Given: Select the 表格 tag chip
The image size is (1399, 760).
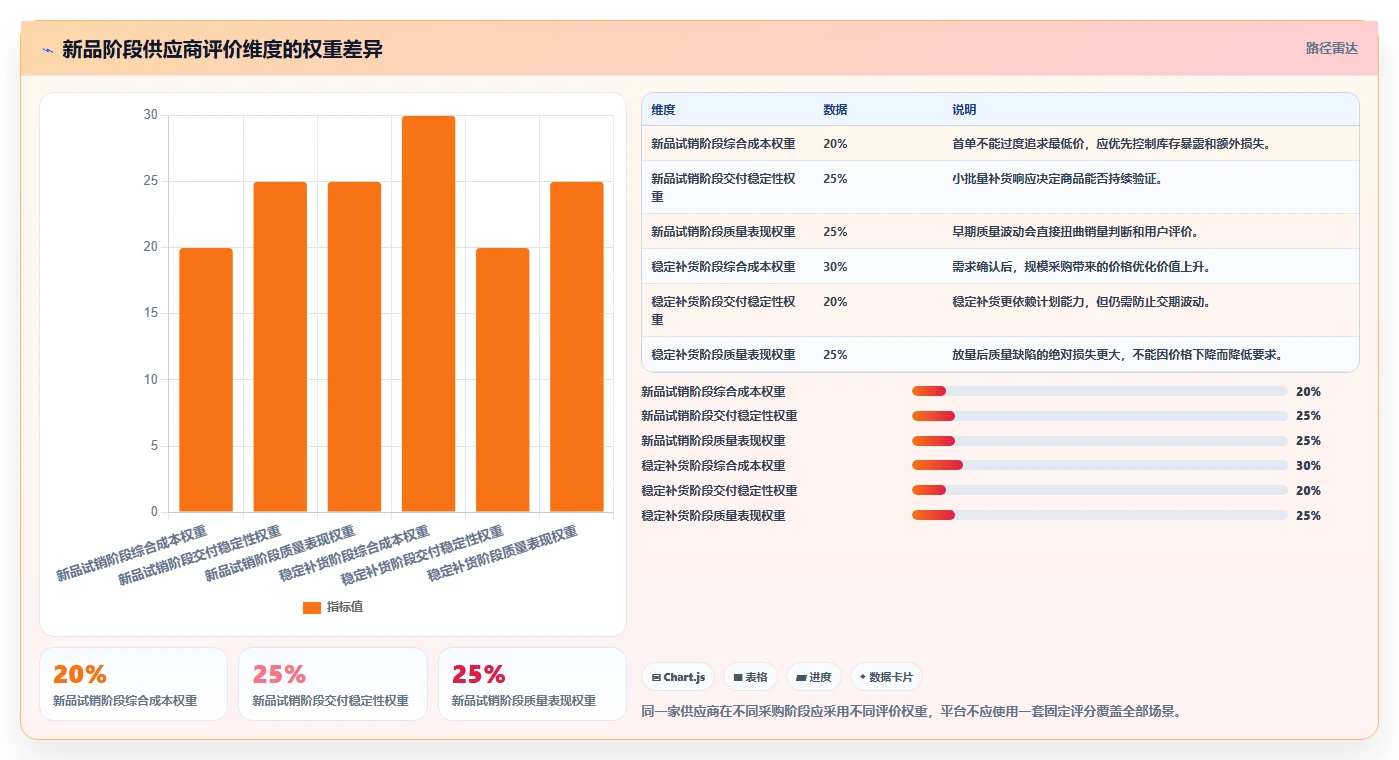Looking at the screenshot, I should (750, 677).
